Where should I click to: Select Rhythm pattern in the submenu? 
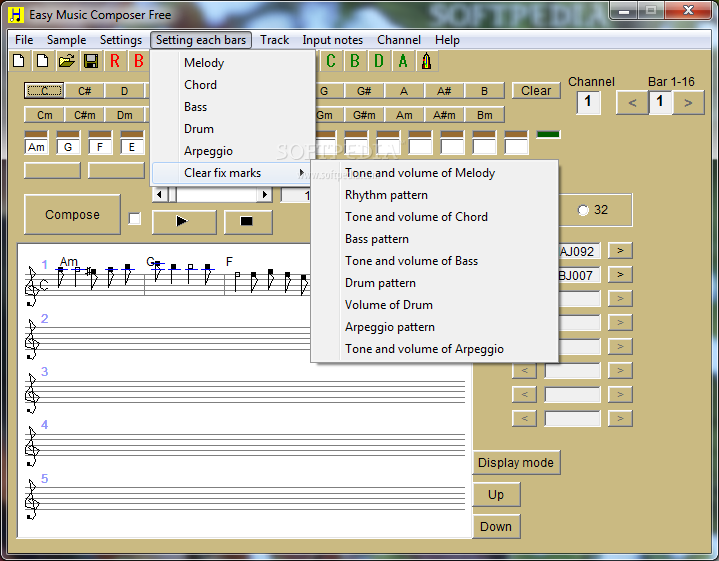tap(434, 195)
